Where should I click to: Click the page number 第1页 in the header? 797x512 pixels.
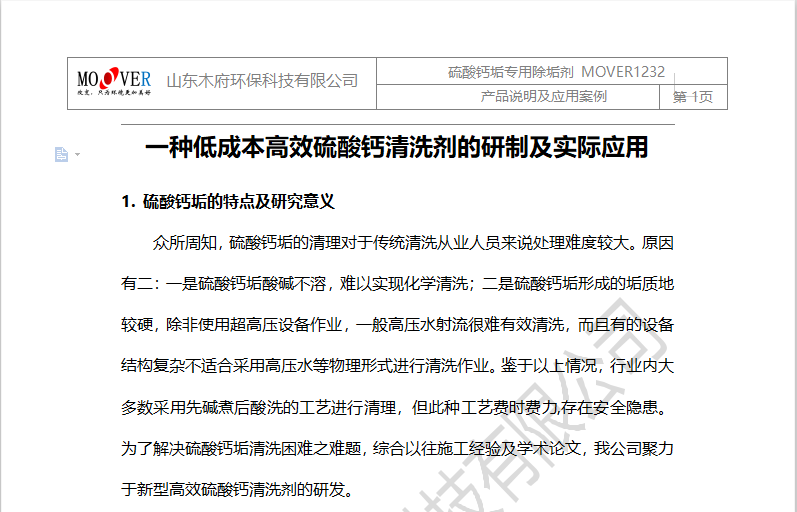coord(692,97)
